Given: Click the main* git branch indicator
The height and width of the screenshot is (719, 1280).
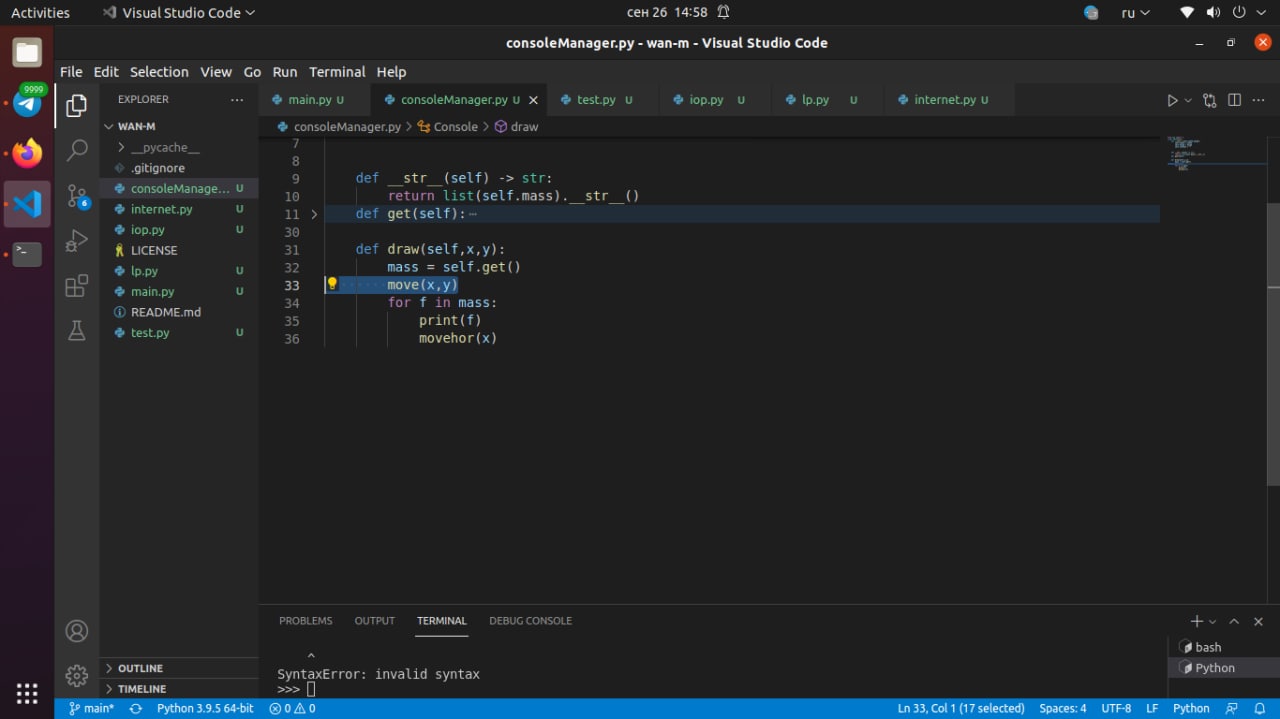Looking at the screenshot, I should pos(91,708).
